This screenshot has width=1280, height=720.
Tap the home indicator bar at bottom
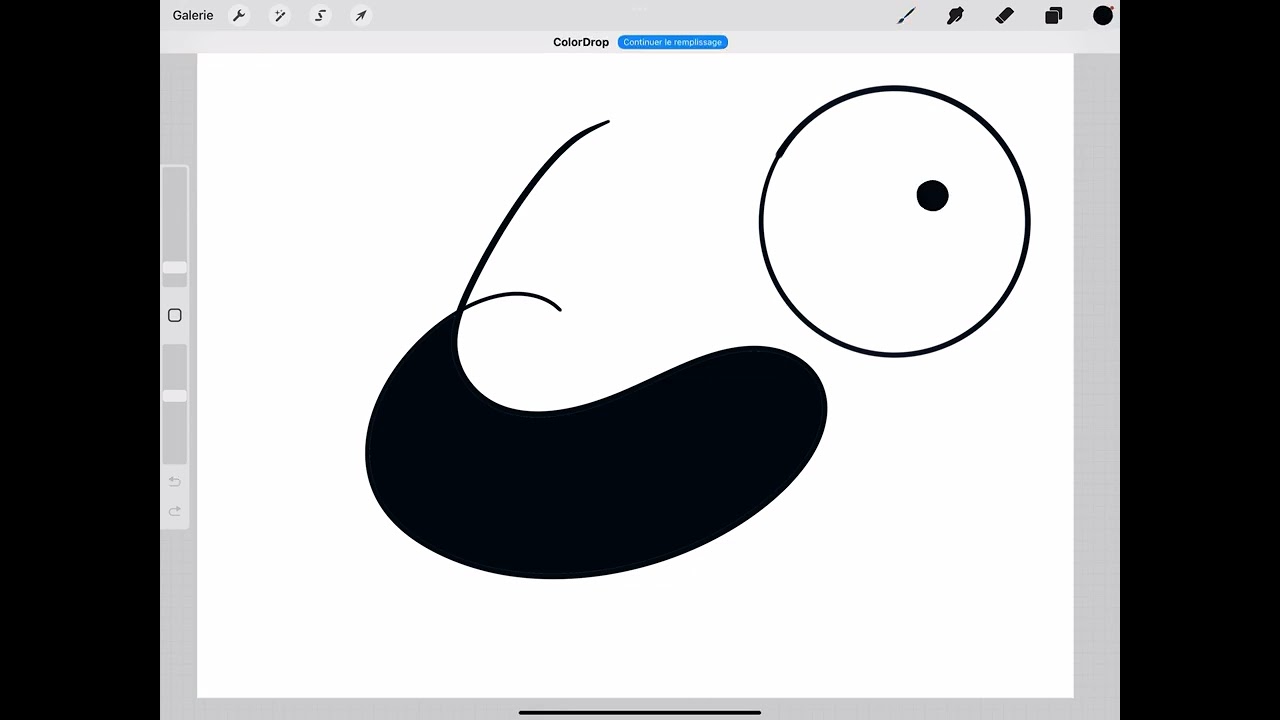click(x=640, y=713)
